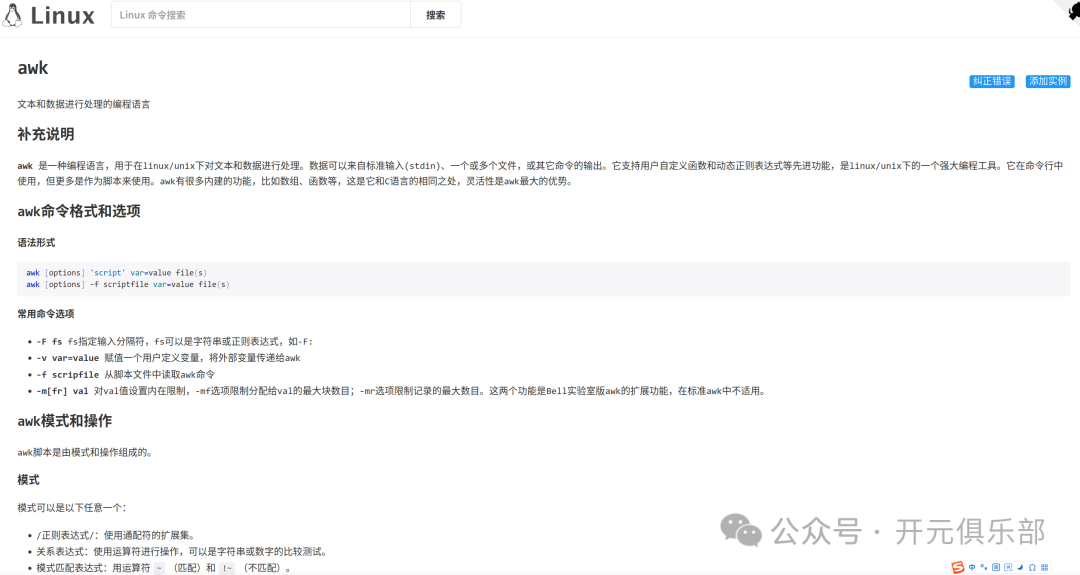Open the Linux site title link

click(62, 15)
